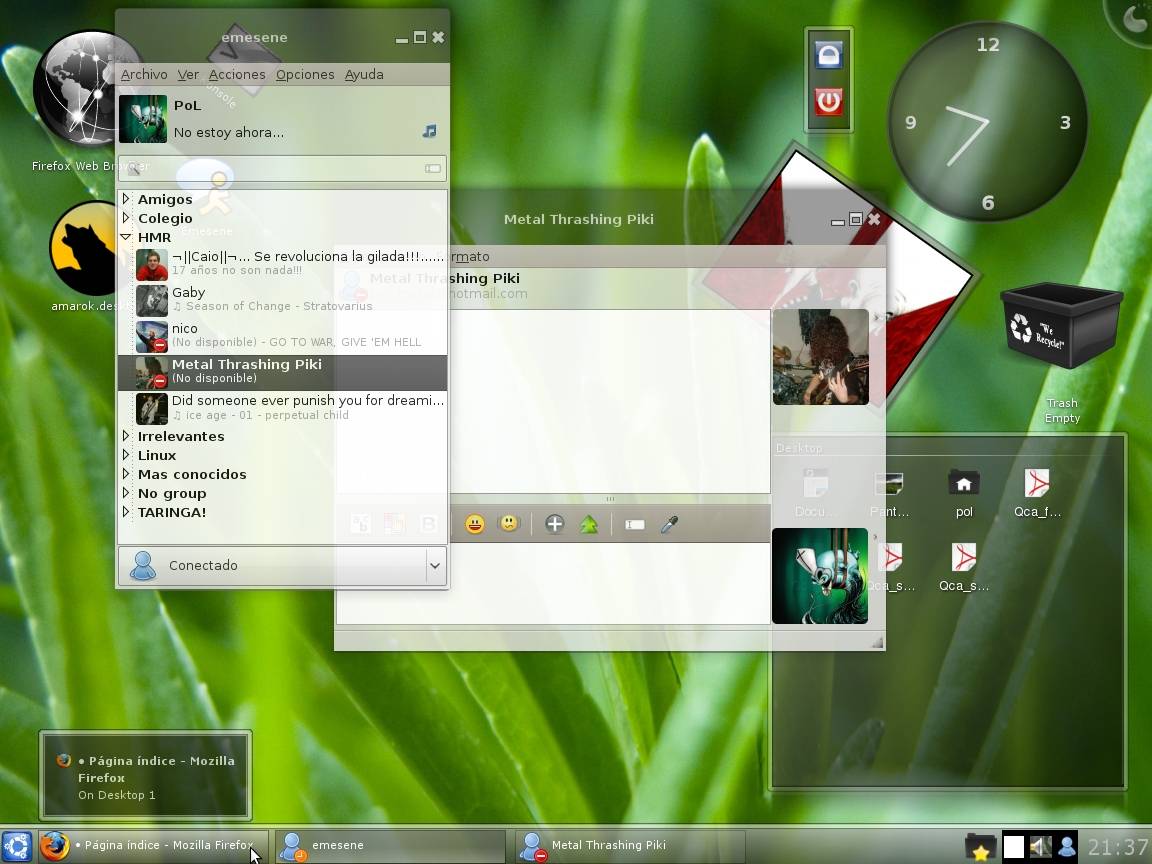
Task: Click the volume speaker tray icon
Action: pyautogui.click(x=1040, y=847)
